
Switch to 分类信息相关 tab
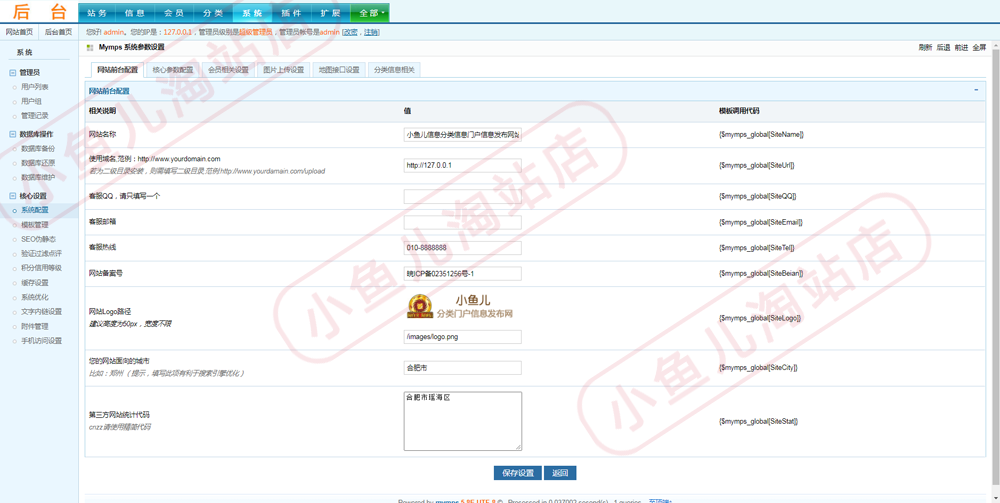(x=394, y=70)
